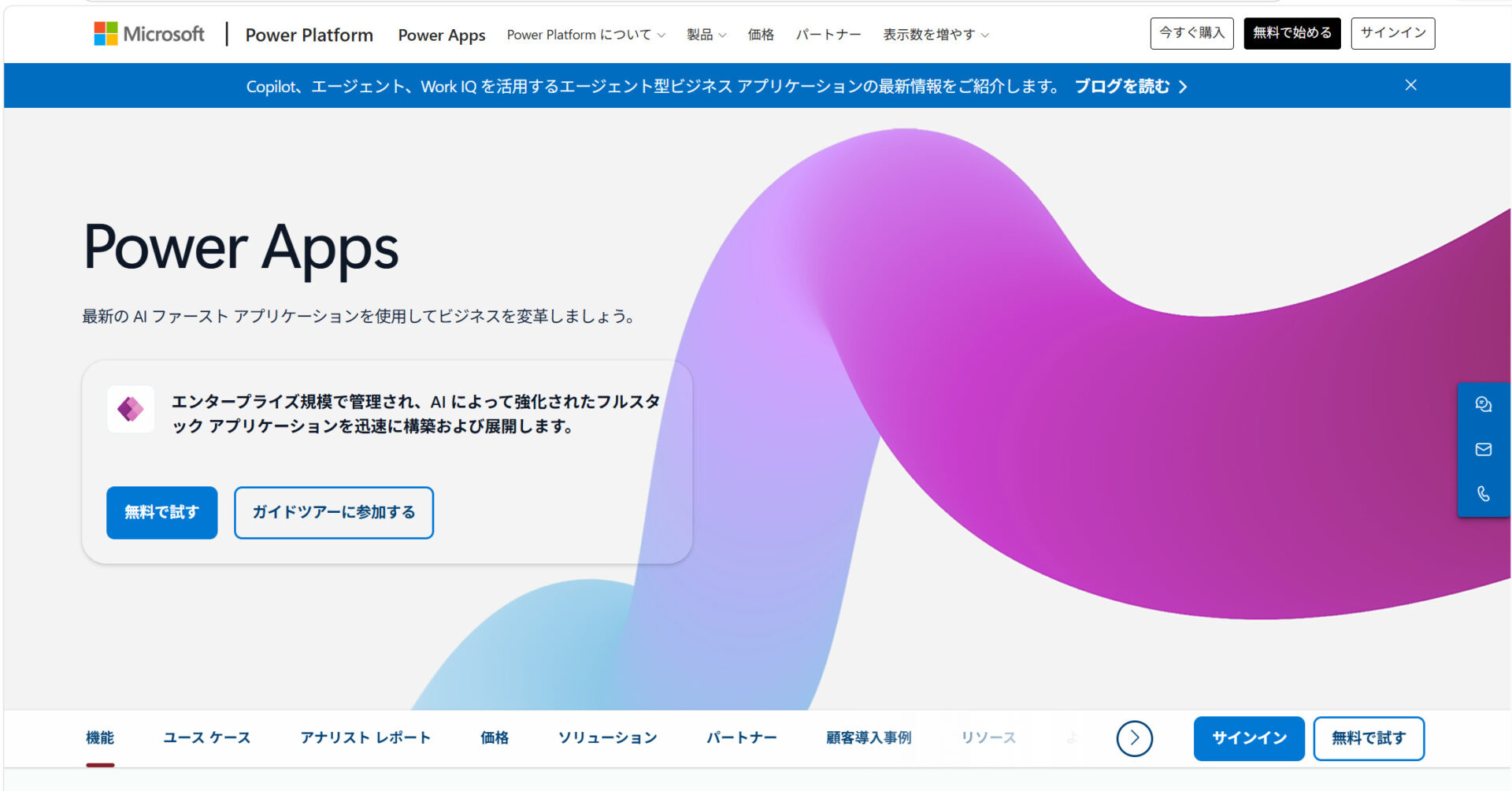Click the エンタープライズ規模で管理され description text

click(x=416, y=414)
